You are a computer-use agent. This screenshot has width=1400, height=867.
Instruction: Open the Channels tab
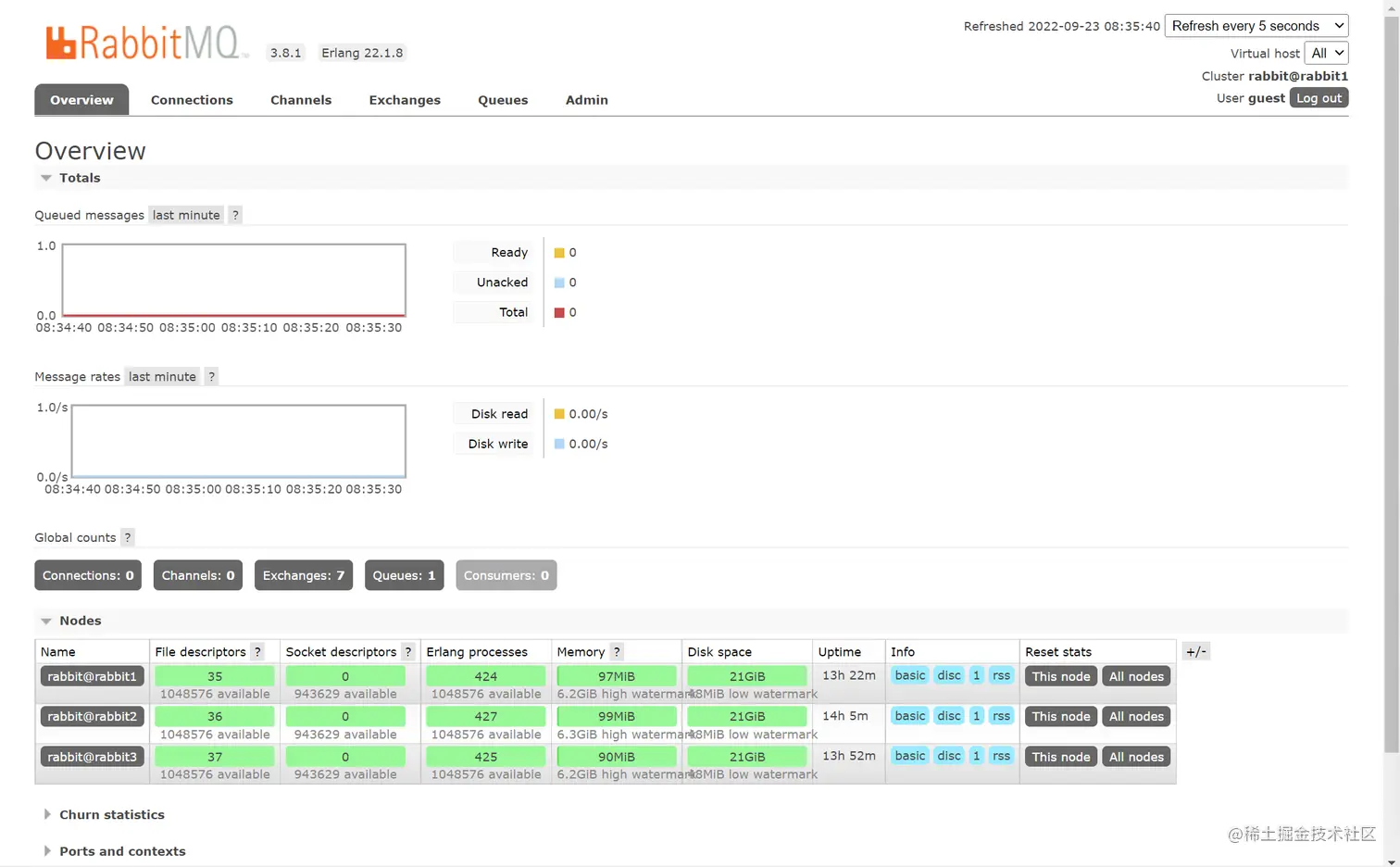pos(301,100)
